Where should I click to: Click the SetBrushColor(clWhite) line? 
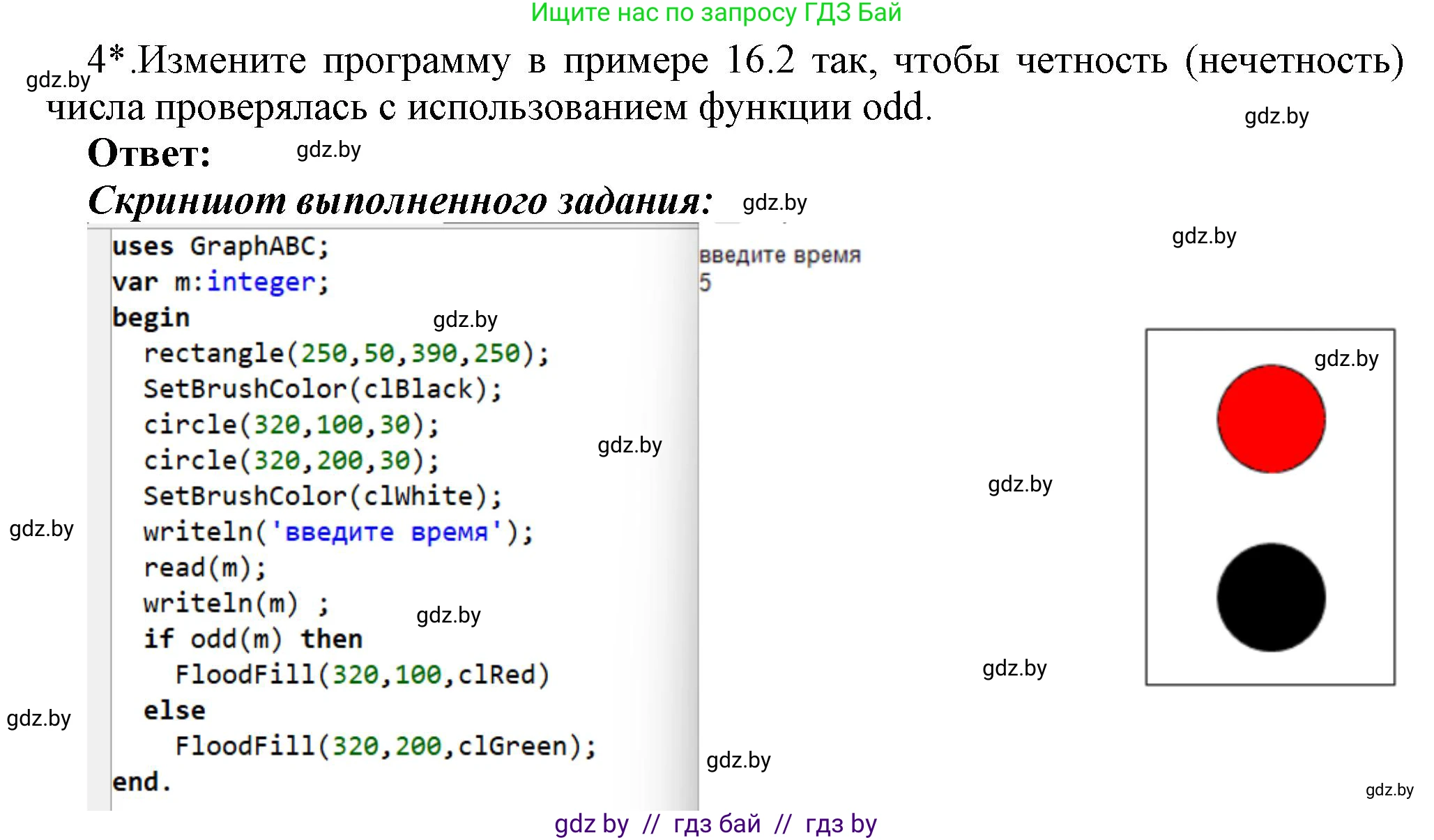(322, 496)
